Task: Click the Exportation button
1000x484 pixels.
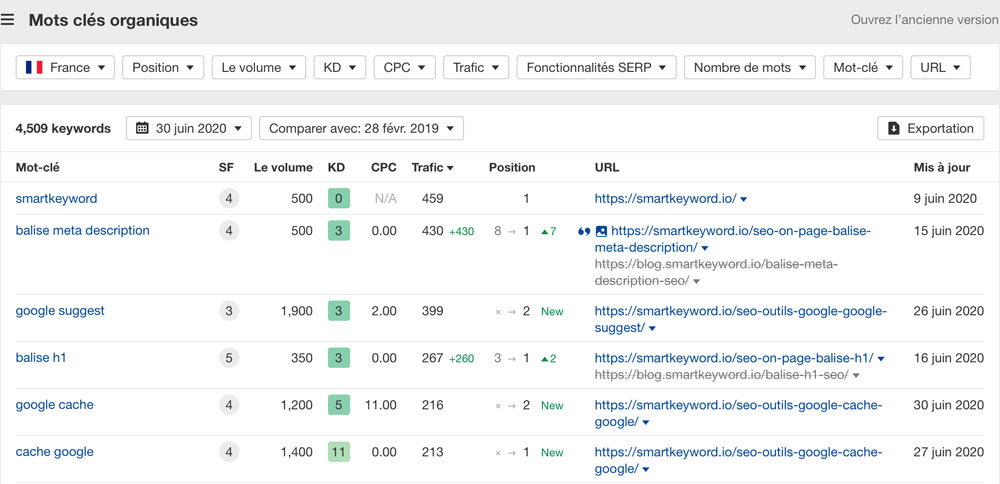Action: pyautogui.click(x=931, y=128)
